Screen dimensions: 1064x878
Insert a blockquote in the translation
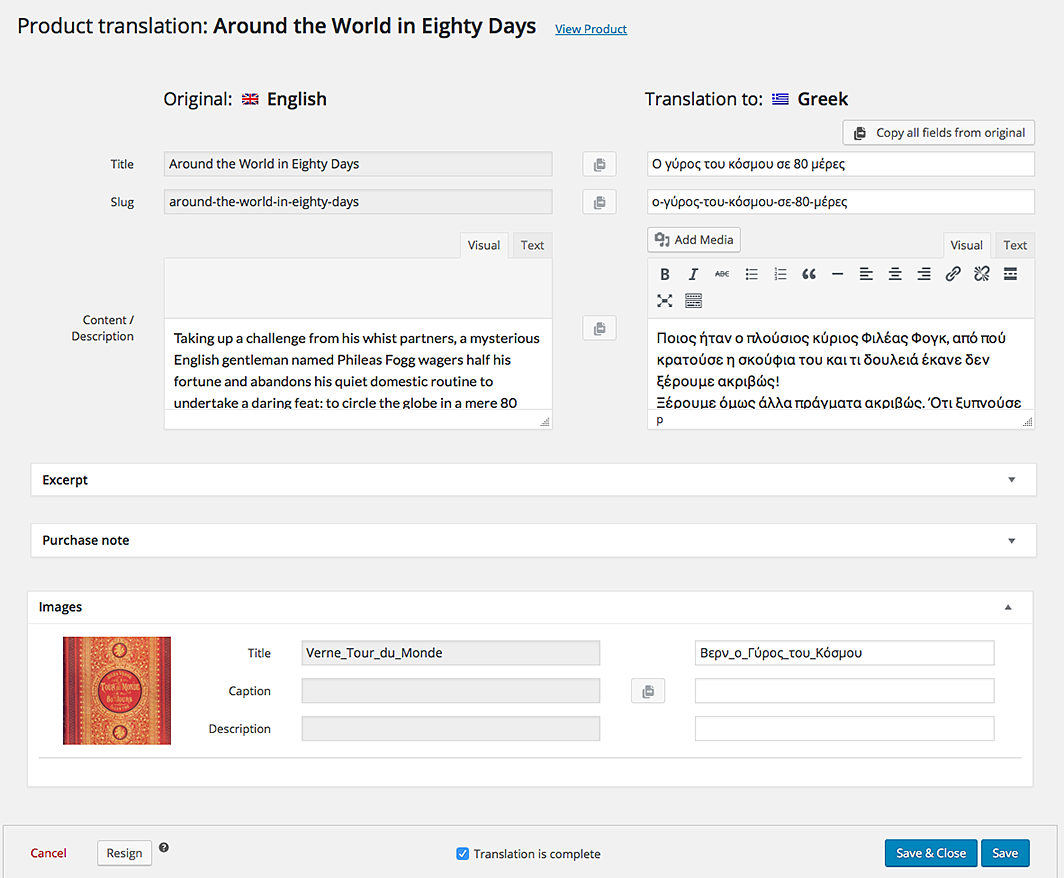pos(809,274)
